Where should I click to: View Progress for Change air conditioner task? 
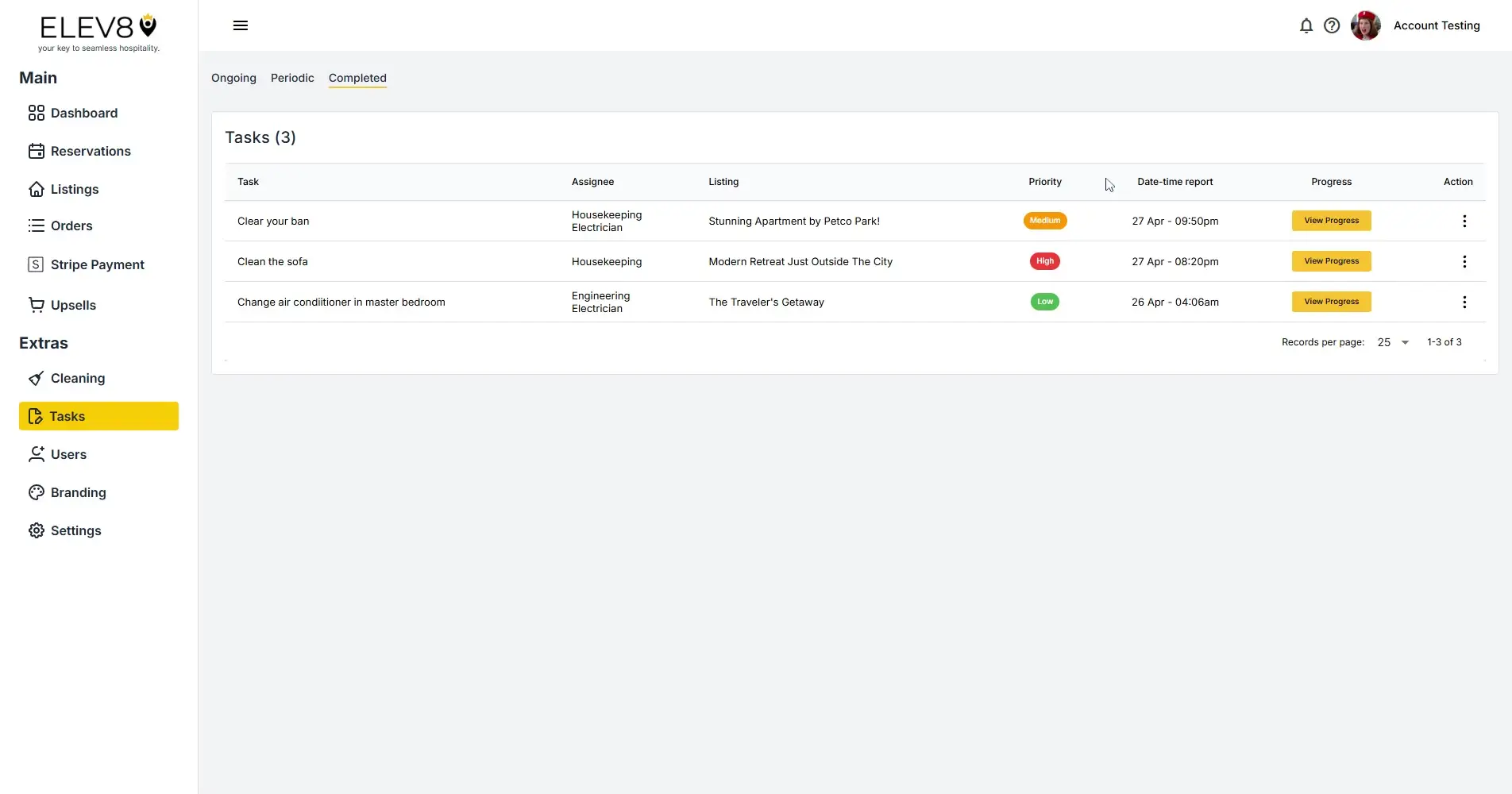coord(1330,302)
